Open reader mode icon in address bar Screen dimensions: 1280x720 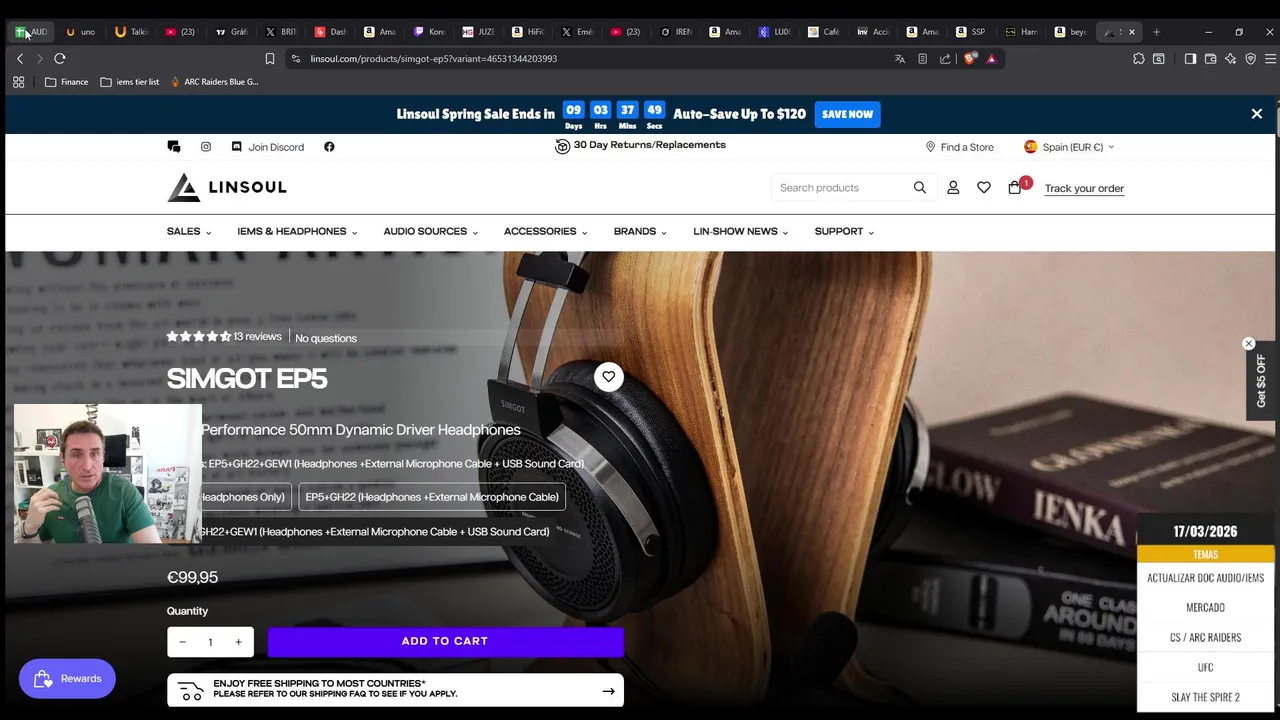922,59
